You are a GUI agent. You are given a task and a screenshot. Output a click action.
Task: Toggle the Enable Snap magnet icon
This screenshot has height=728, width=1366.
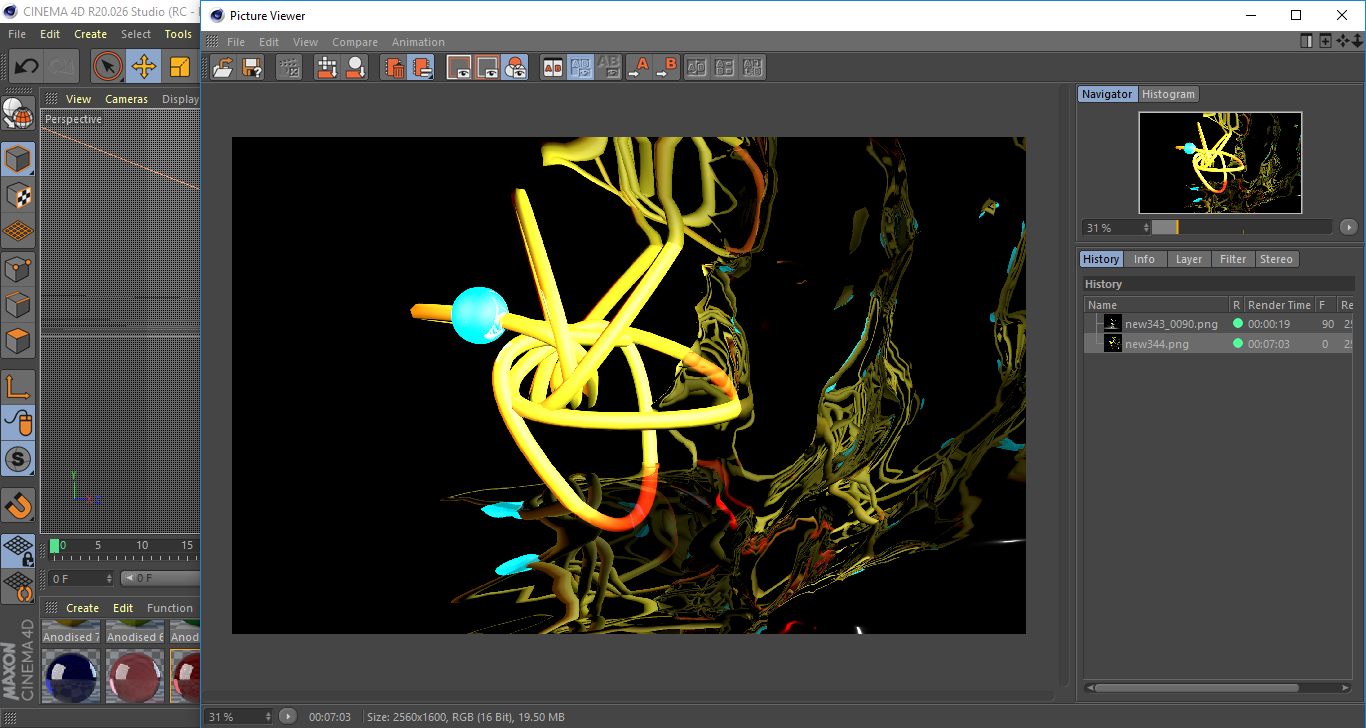pyautogui.click(x=18, y=505)
